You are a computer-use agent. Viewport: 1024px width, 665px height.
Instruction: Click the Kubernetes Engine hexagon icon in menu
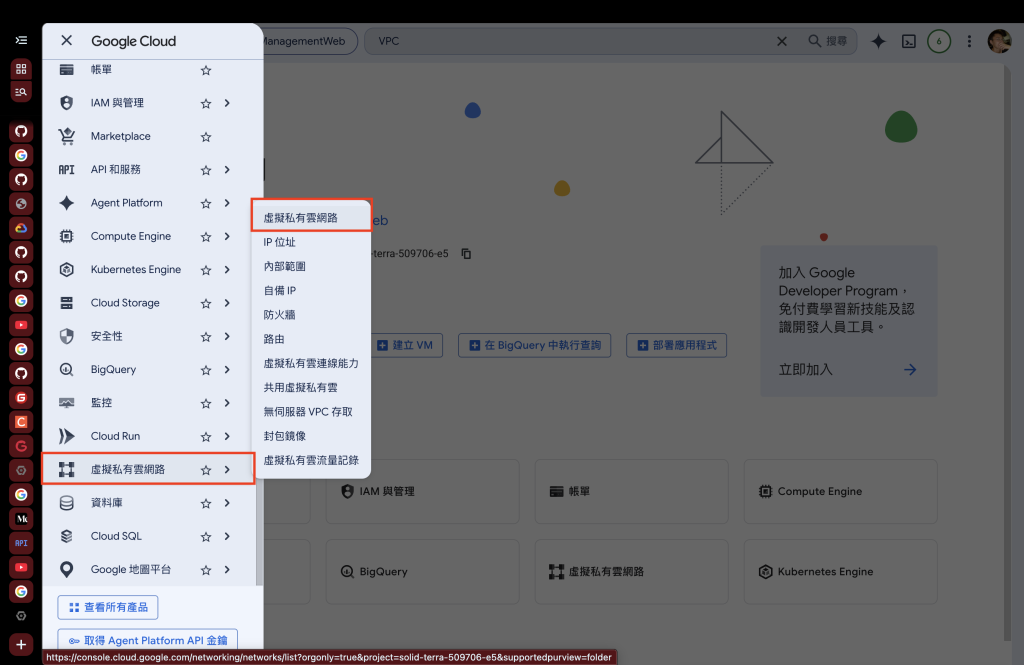tap(67, 269)
